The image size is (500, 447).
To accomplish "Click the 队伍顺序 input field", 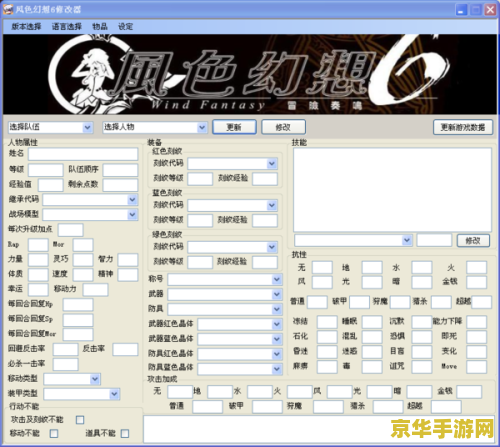I will click(x=120, y=170).
